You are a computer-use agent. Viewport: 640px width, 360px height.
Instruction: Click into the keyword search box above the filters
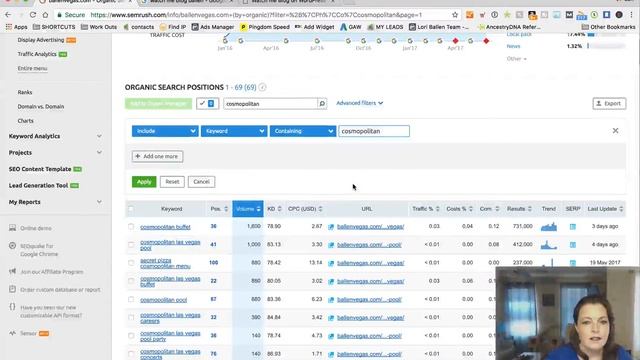[270, 104]
